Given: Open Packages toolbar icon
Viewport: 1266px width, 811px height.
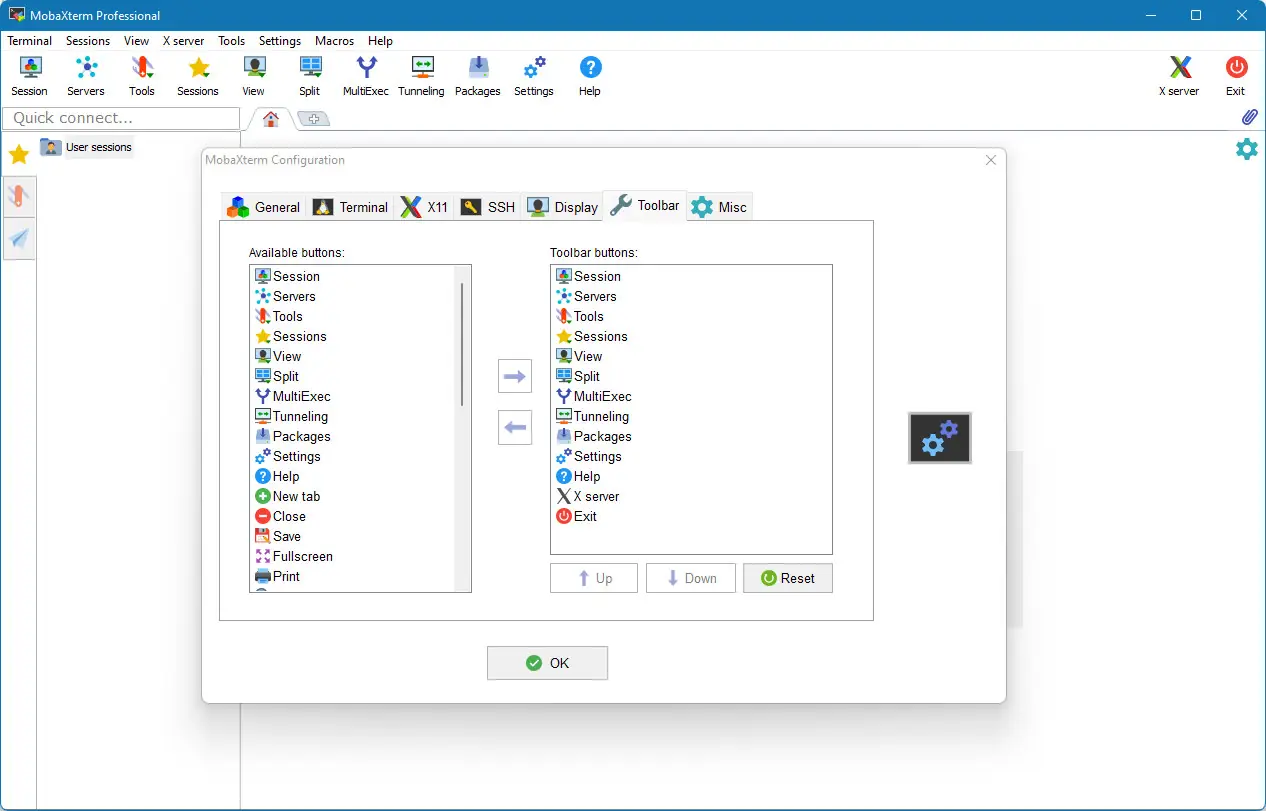Looking at the screenshot, I should tap(478, 76).
